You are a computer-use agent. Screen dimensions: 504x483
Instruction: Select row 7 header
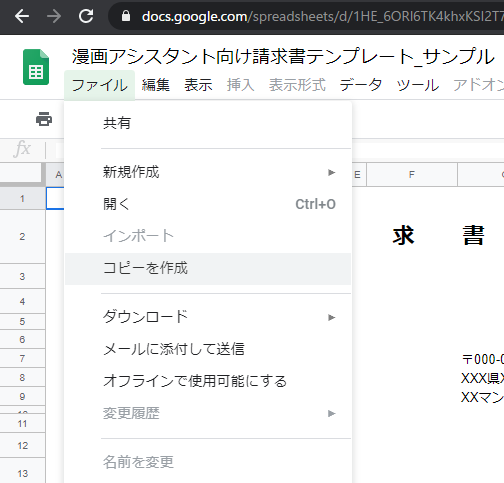click(22, 359)
